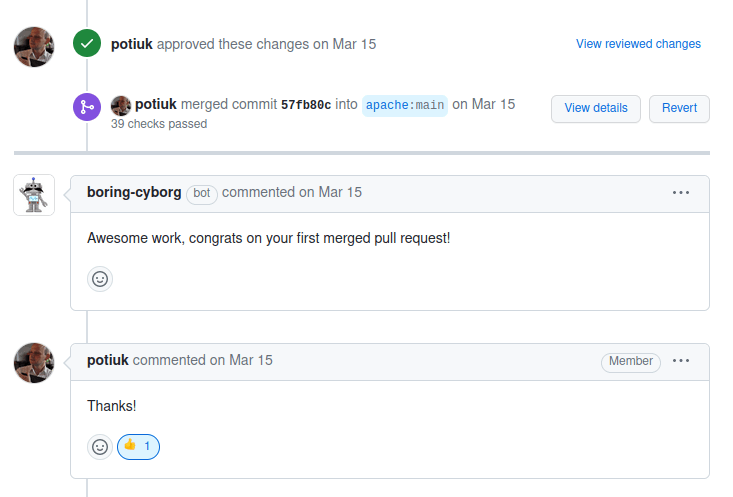
Task: Revert the merged pull request
Action: [679, 108]
